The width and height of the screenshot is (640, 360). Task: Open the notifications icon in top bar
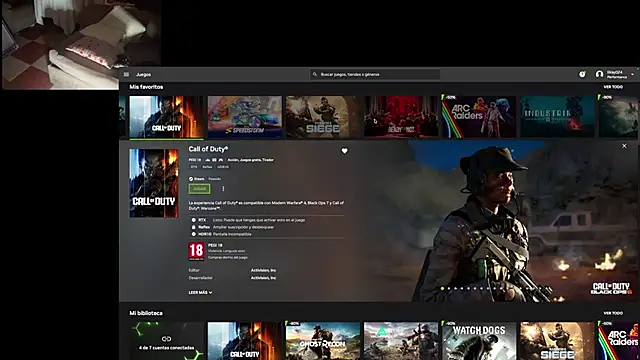coord(582,74)
